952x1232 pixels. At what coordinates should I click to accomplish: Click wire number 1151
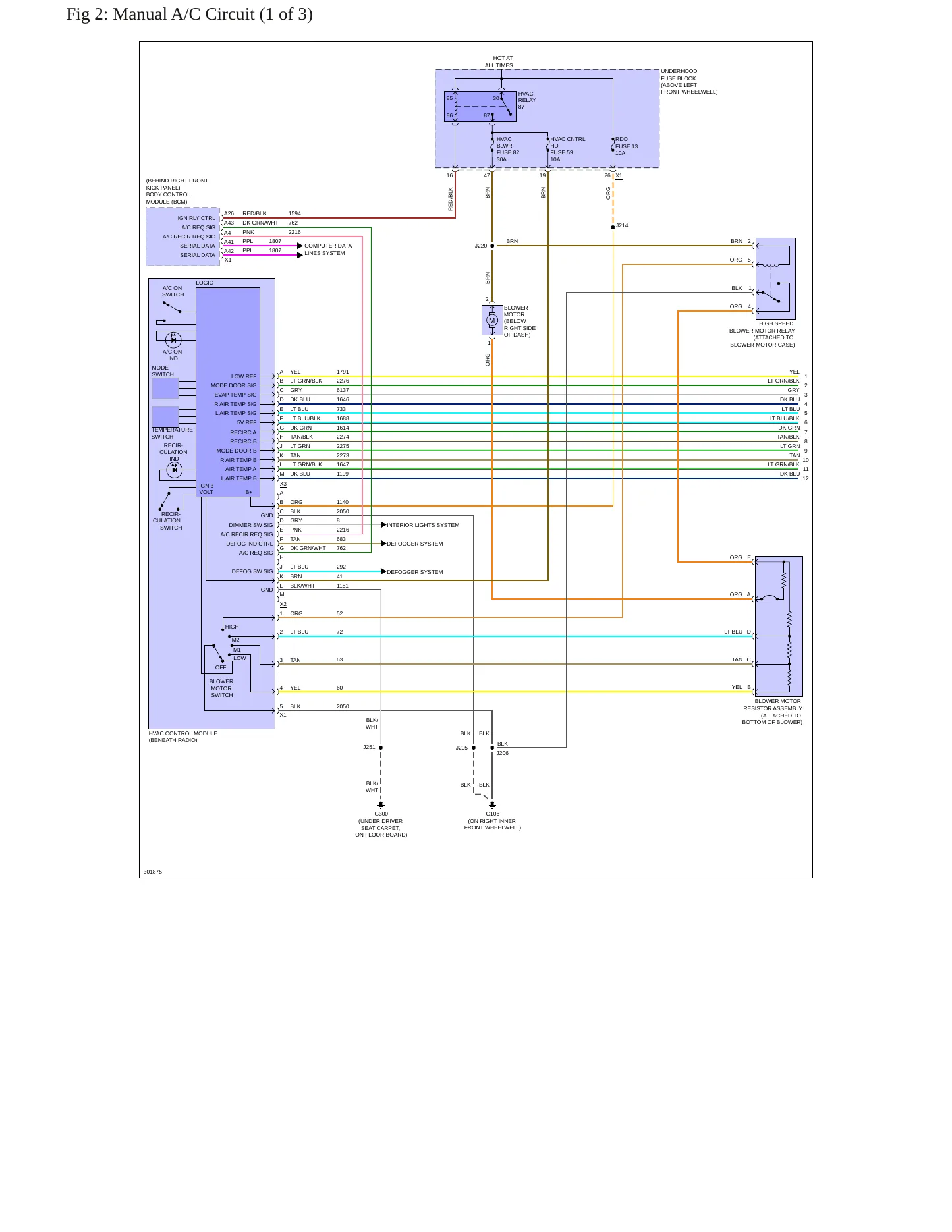tap(343, 586)
